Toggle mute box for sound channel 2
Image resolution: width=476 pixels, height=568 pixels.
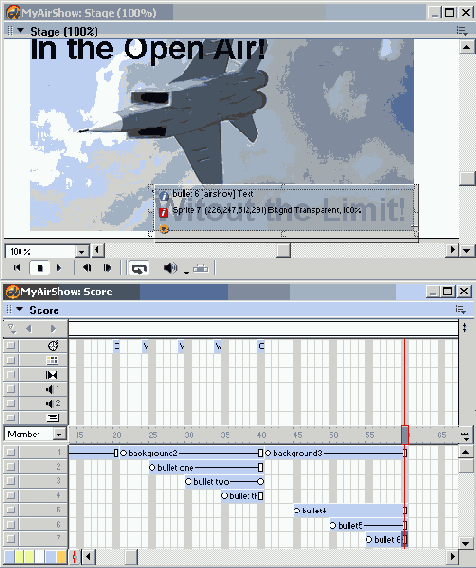coord(11,403)
